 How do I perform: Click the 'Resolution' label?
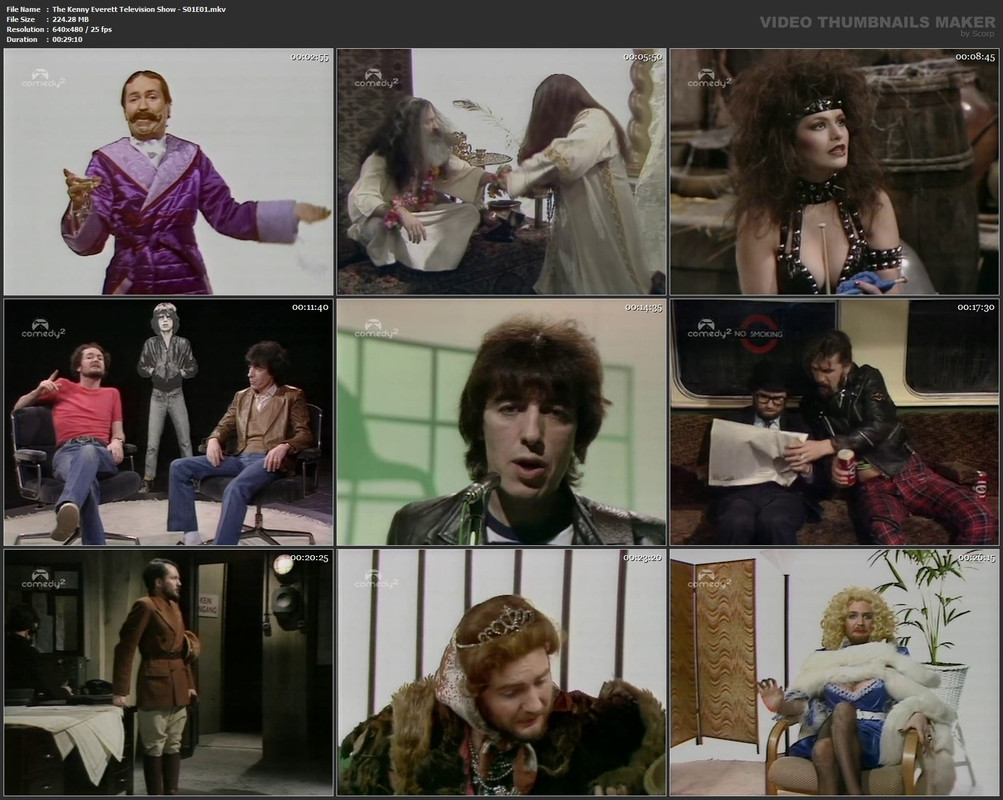coord(25,29)
